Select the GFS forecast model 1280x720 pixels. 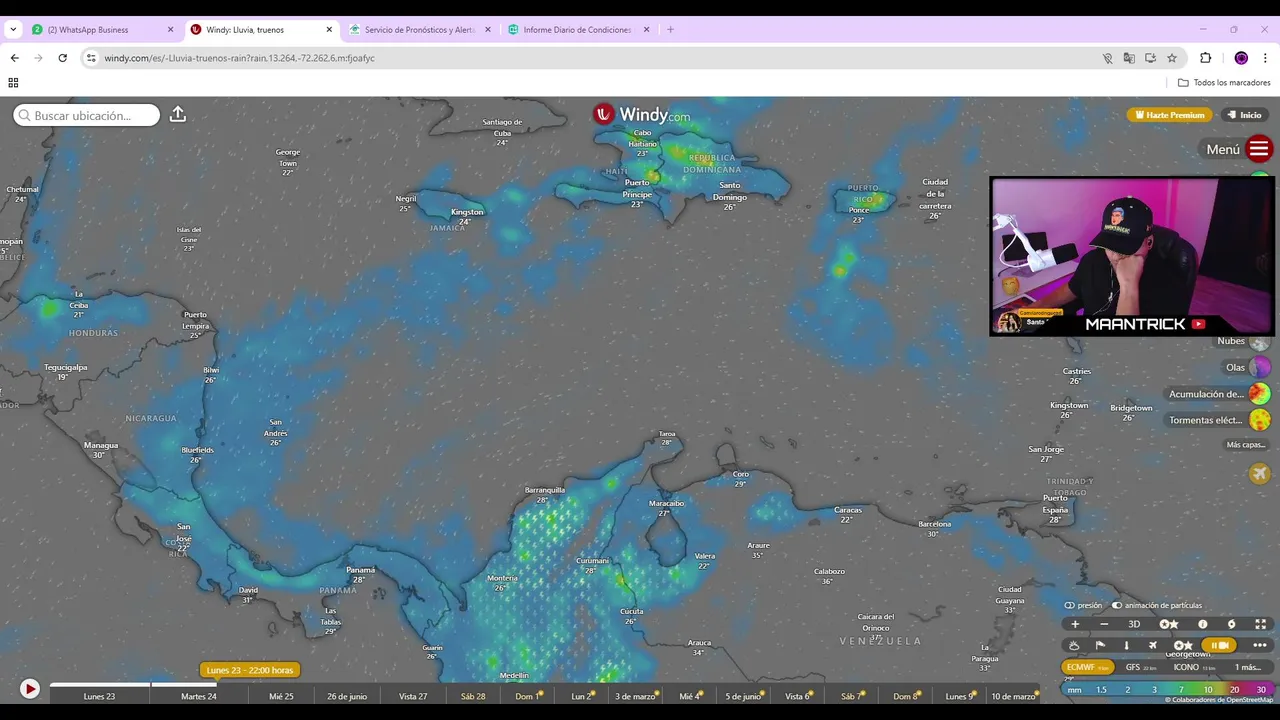coord(1141,667)
